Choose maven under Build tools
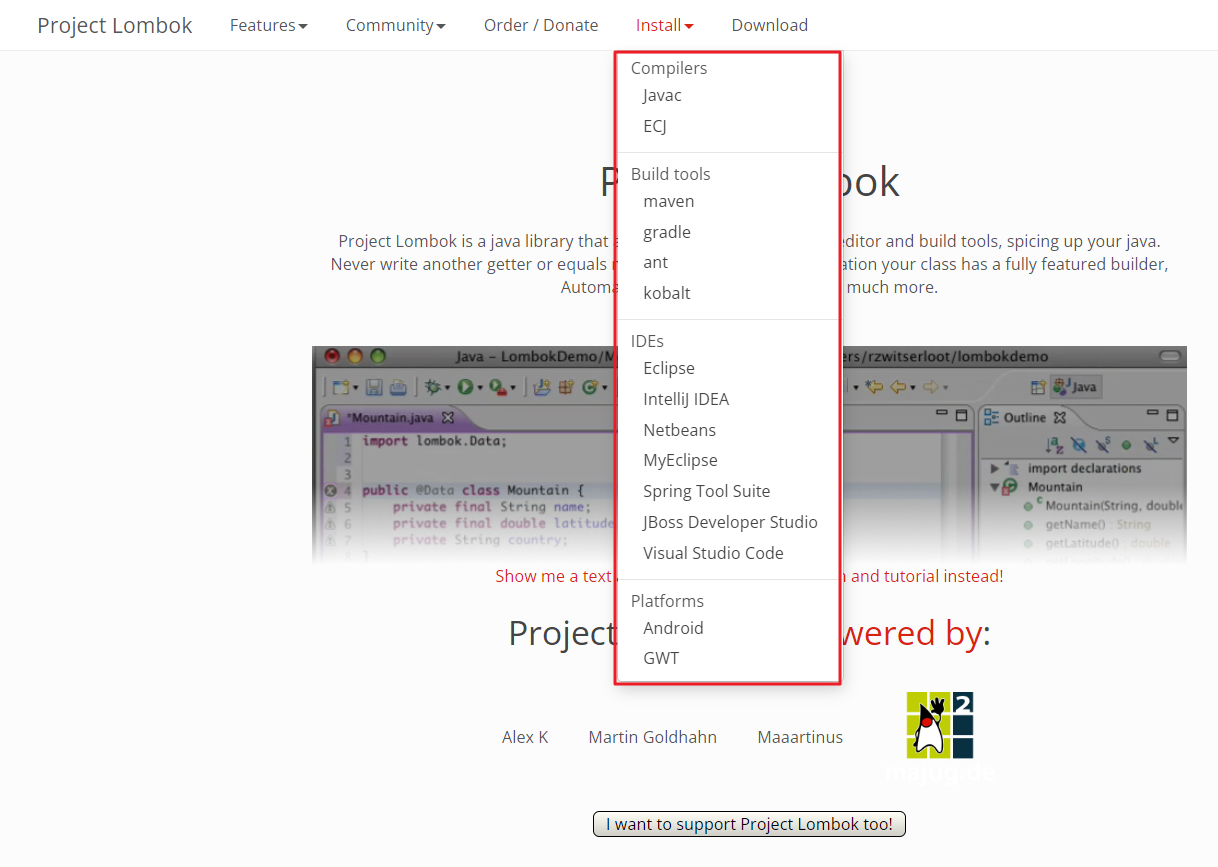 coord(668,201)
